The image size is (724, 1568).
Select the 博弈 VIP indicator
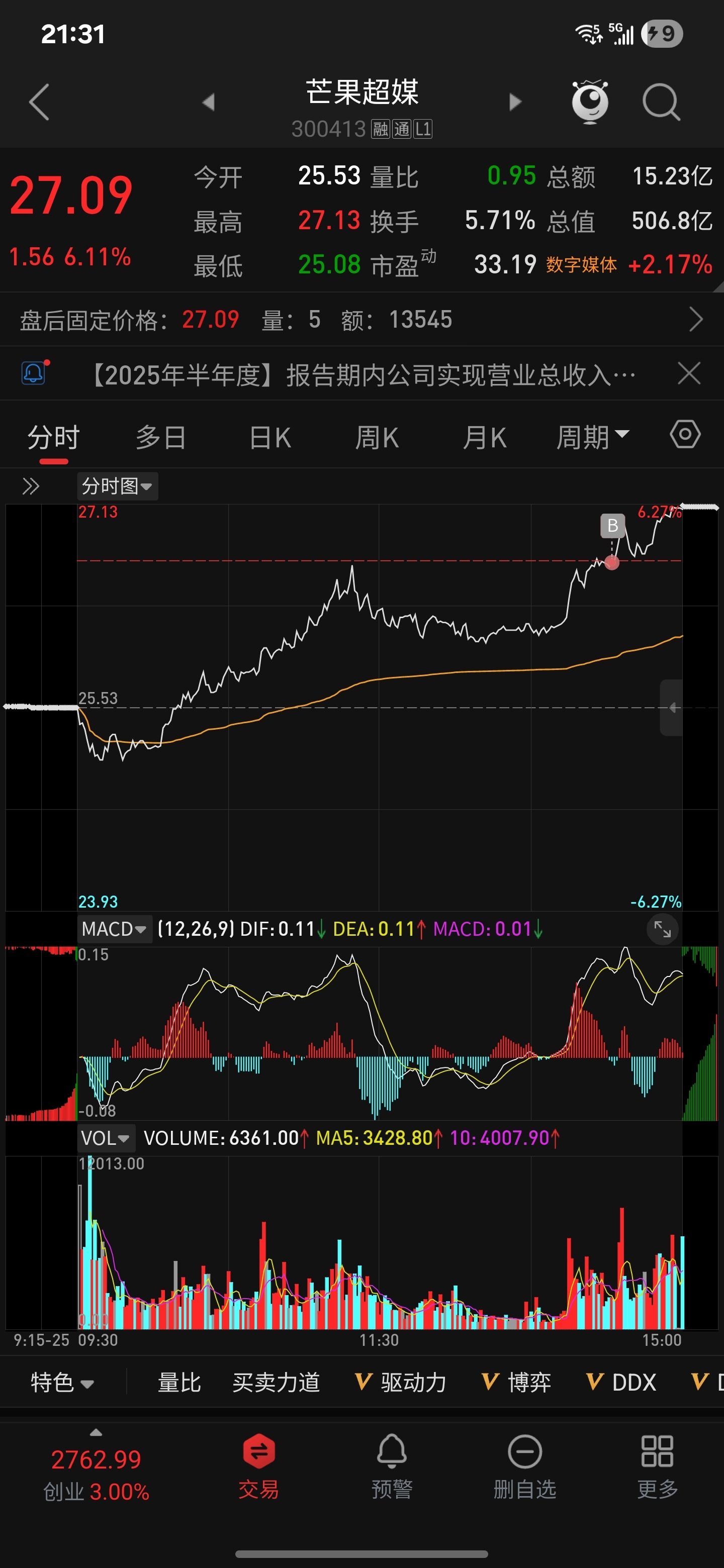pos(516,1383)
